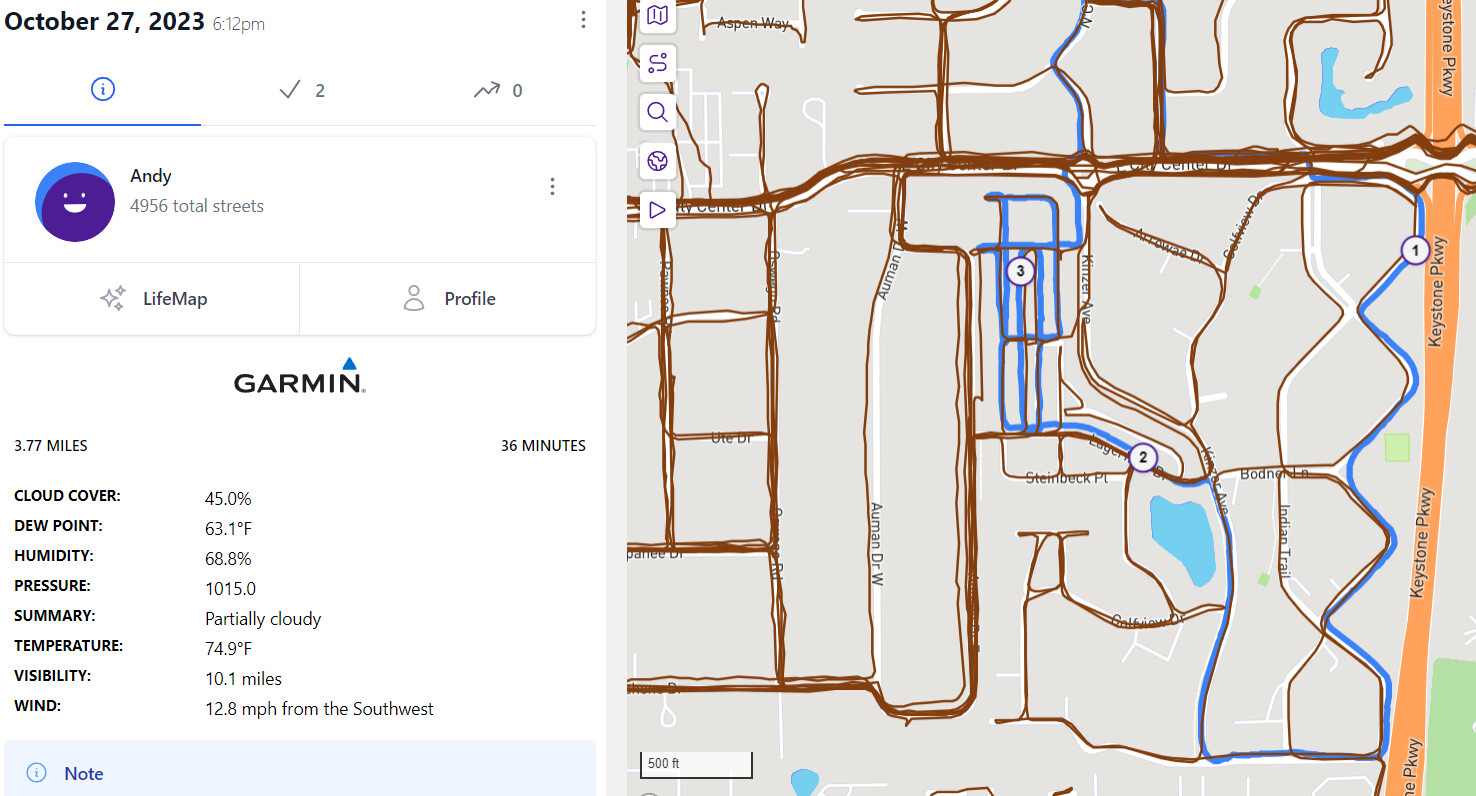The image size is (1476, 796).
Task: Open the map style icon
Action: pyautogui.click(x=657, y=15)
